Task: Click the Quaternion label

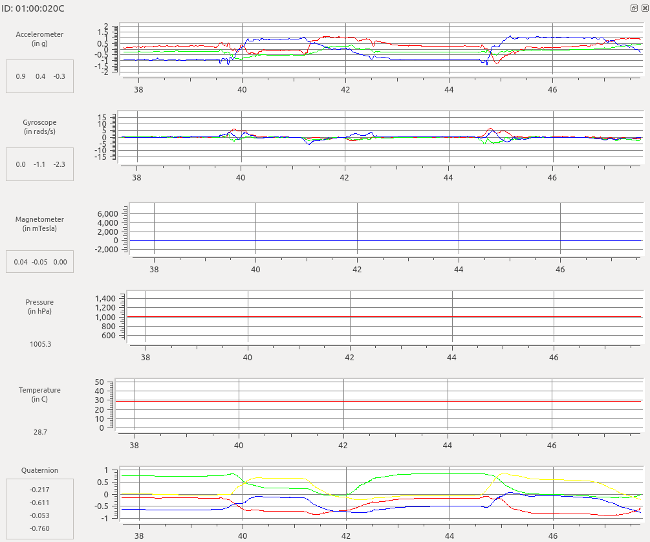Action: 39,470
